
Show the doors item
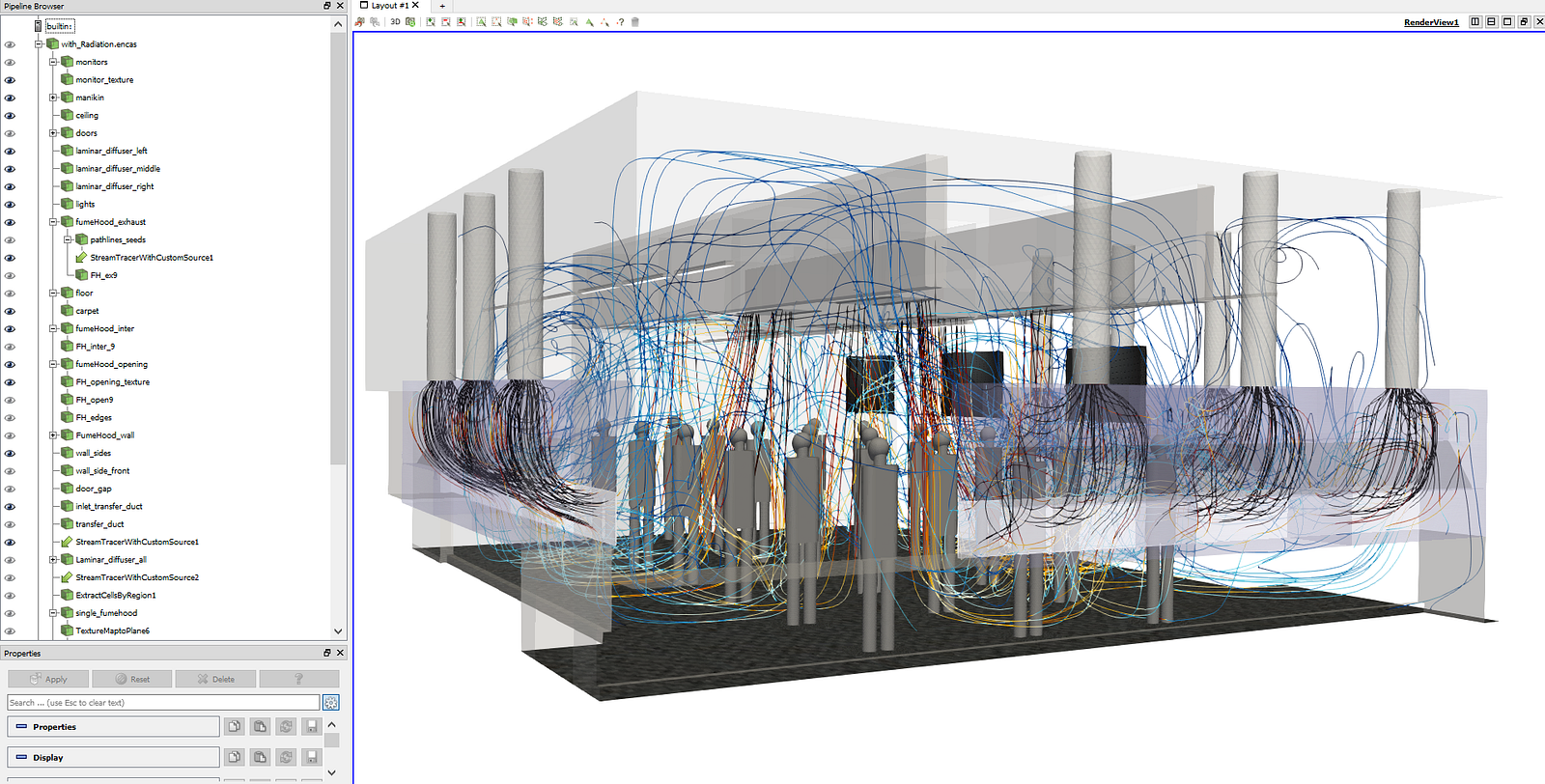(x=10, y=133)
